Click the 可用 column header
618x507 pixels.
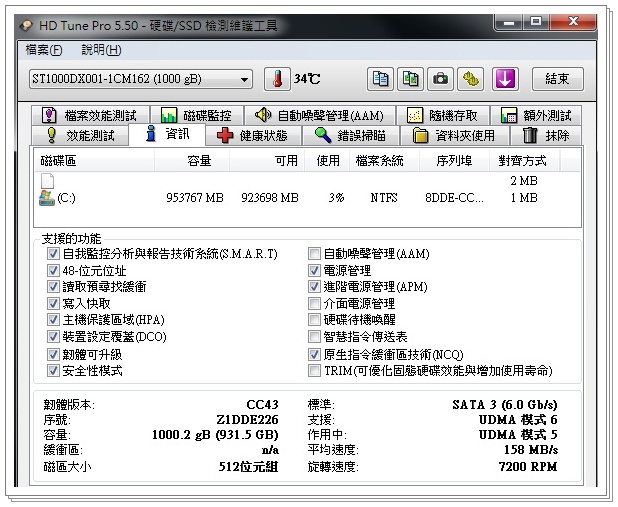click(266, 160)
